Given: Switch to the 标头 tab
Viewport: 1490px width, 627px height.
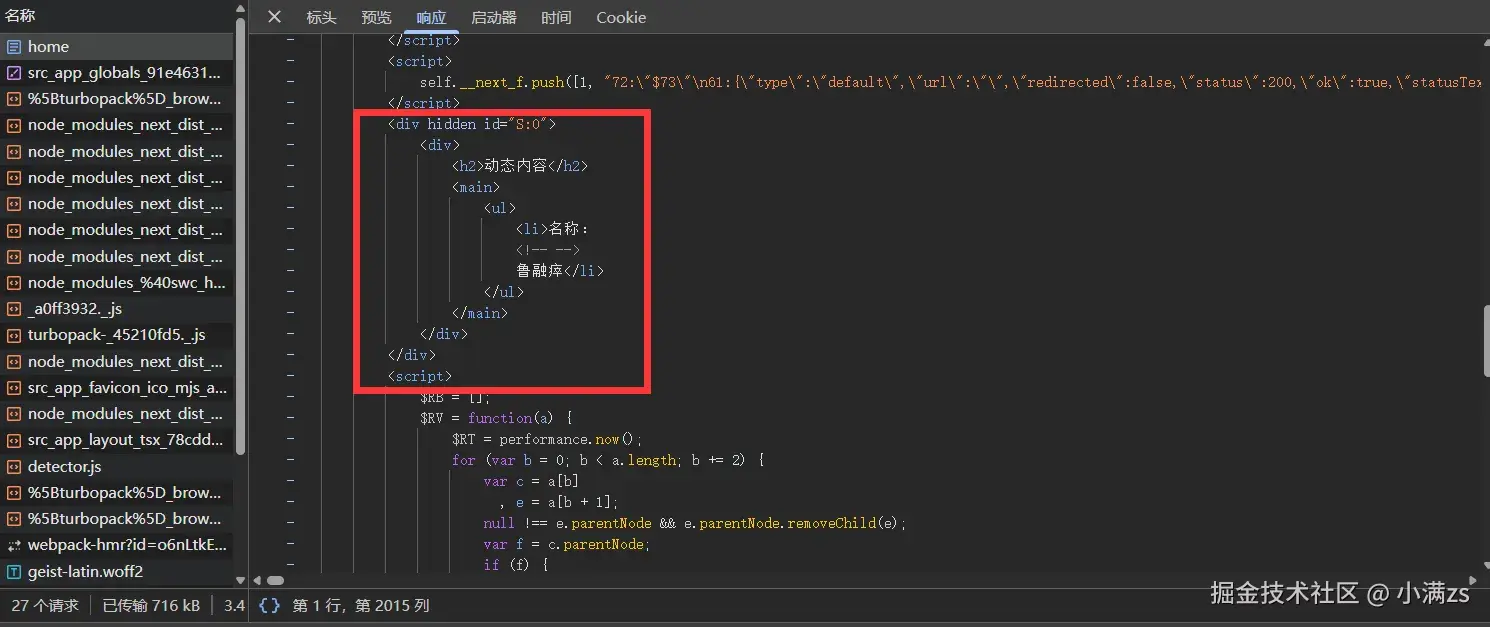Looking at the screenshot, I should [x=321, y=17].
